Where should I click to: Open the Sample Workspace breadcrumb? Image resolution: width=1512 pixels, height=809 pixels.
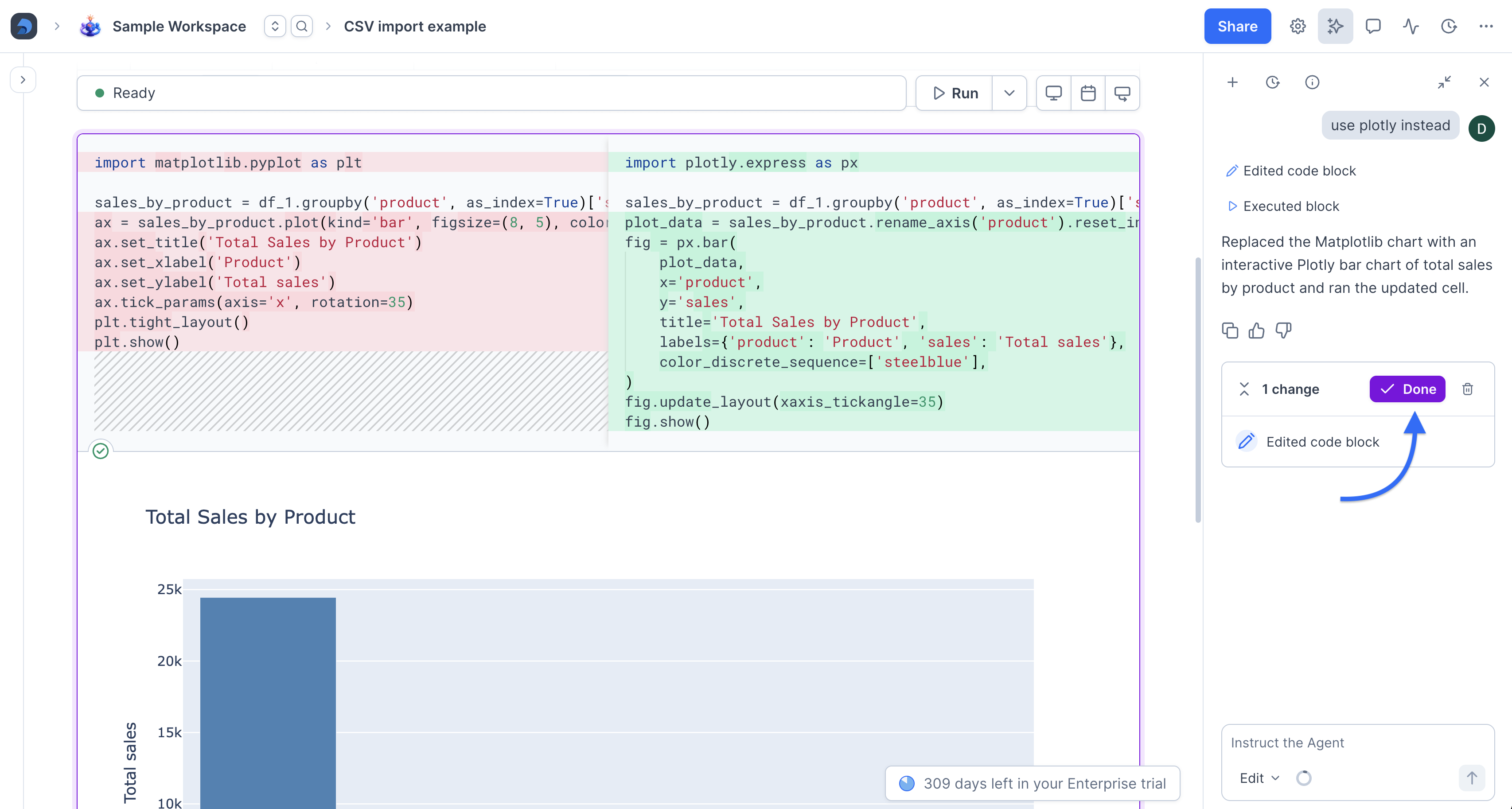(x=179, y=27)
